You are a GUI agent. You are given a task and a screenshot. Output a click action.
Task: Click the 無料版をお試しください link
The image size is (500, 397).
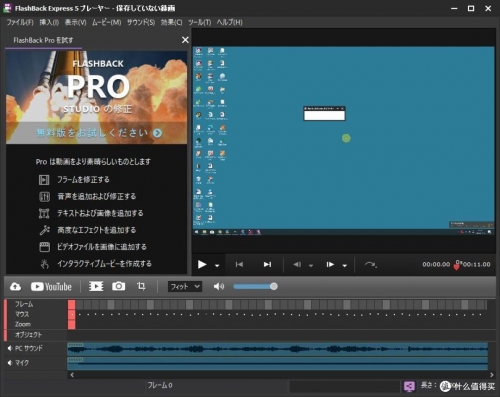pos(99,133)
